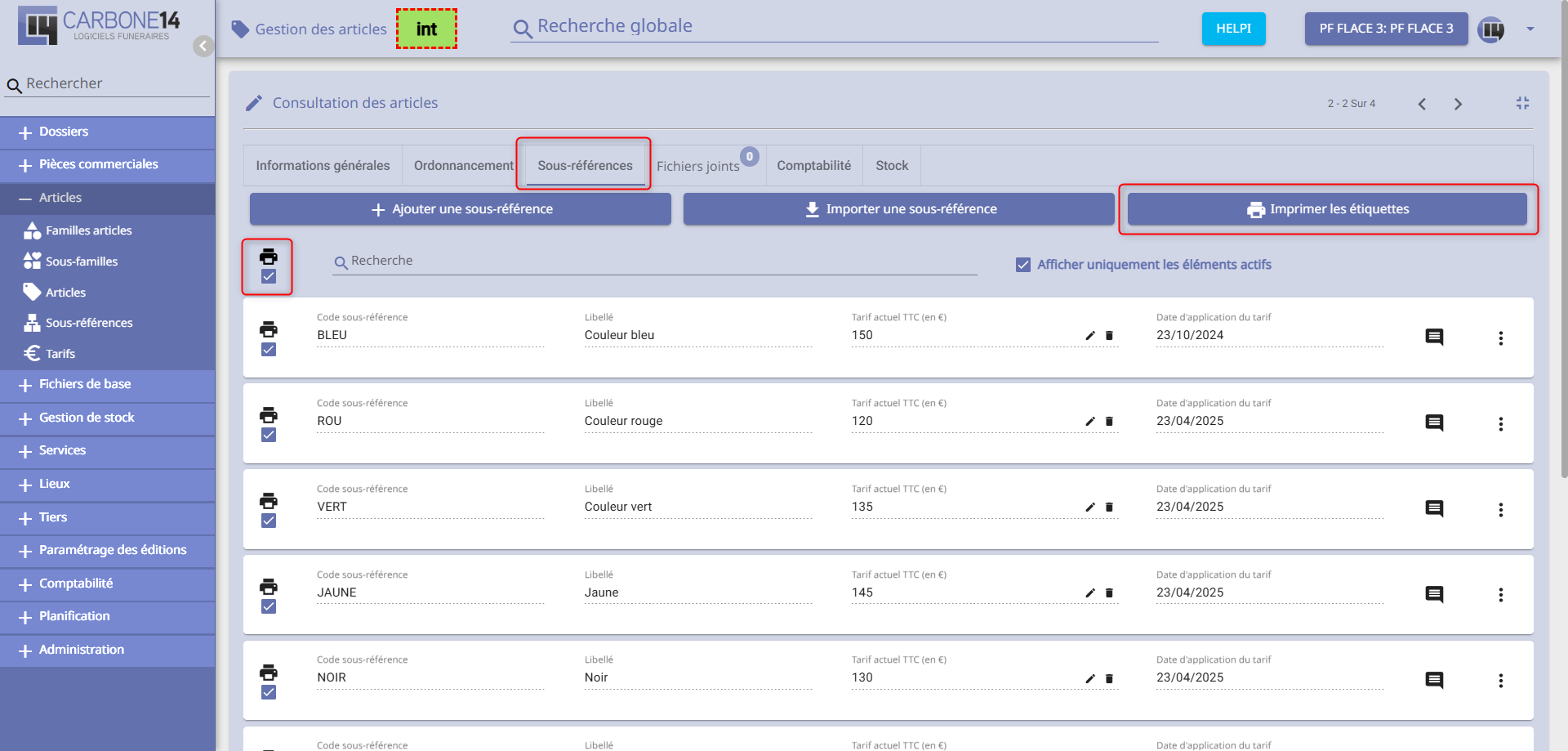This screenshot has height=751, width=1568.
Task: Edit the tarif 150 pencil icon
Action: click(x=1089, y=336)
